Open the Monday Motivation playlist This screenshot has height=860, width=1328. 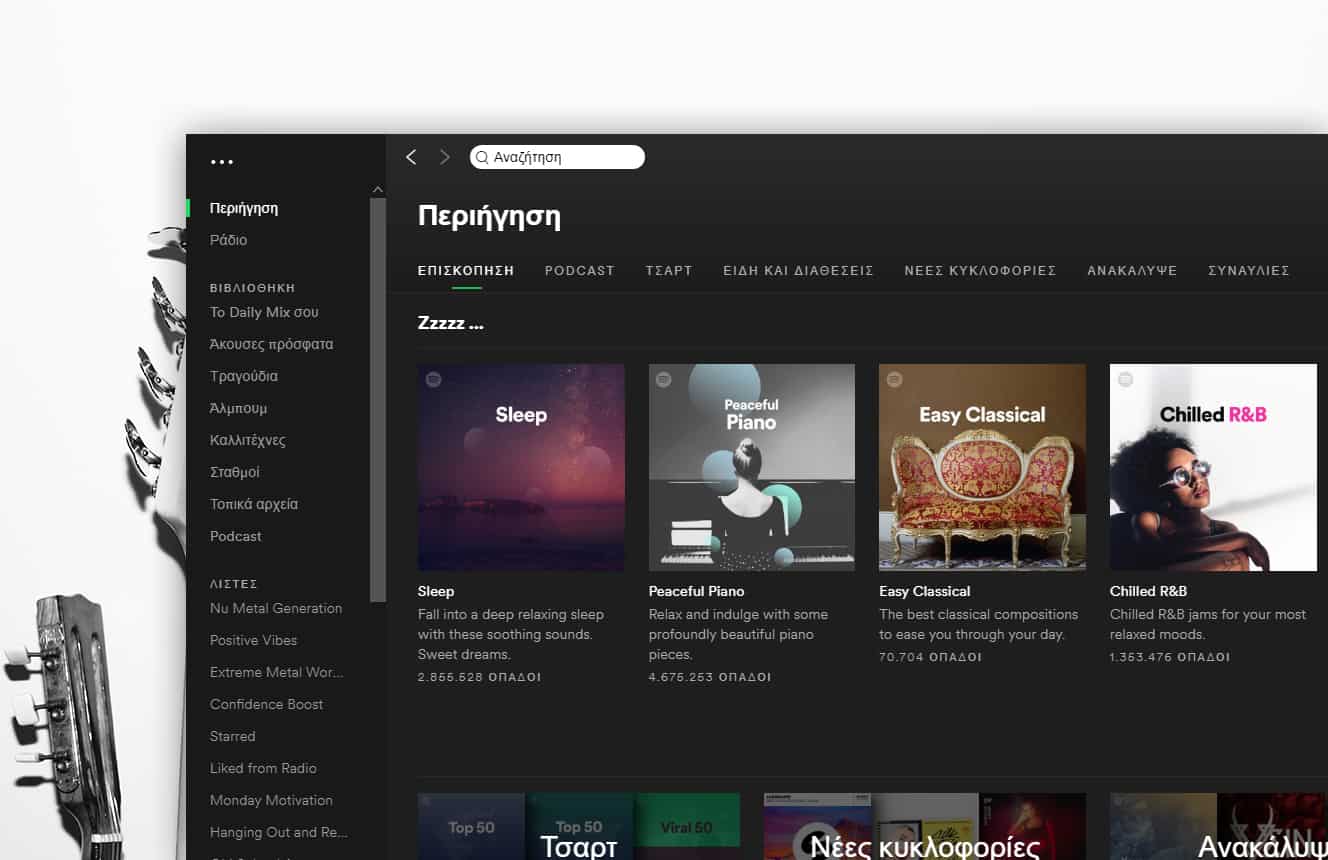coord(271,800)
